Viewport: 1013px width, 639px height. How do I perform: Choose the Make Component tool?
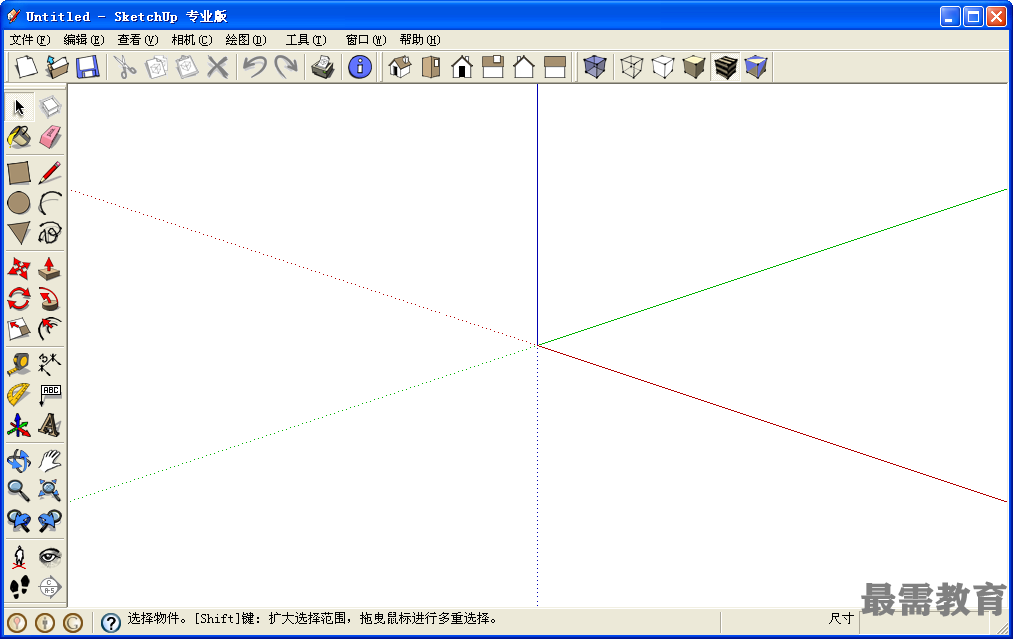click(x=50, y=107)
